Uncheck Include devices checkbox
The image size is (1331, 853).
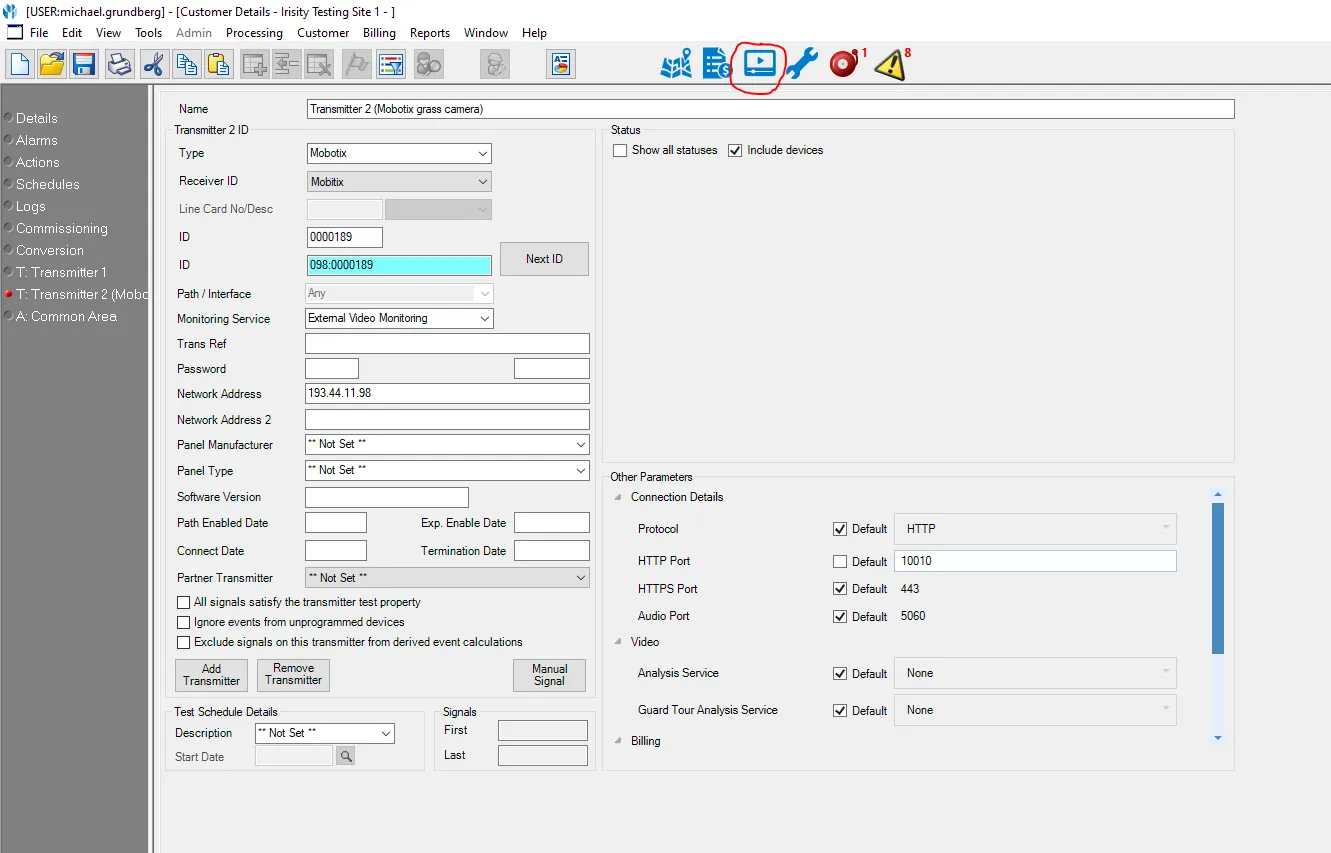pyautogui.click(x=736, y=150)
